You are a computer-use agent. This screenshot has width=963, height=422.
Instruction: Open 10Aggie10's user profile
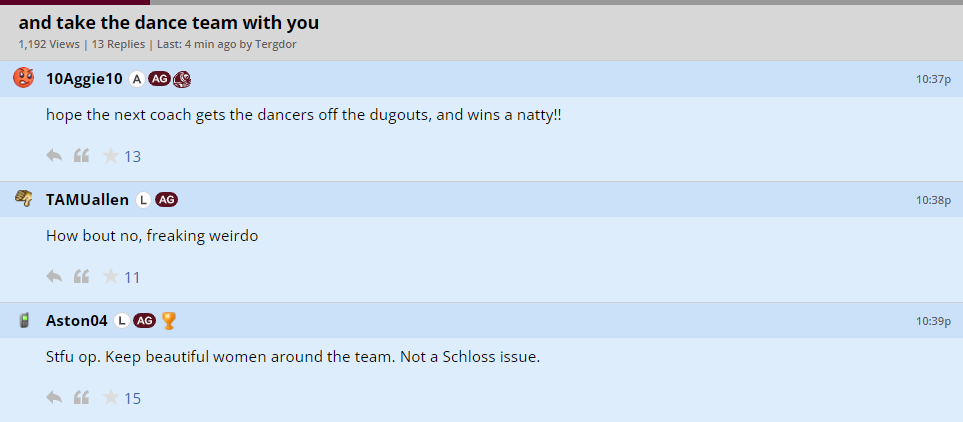pos(84,79)
